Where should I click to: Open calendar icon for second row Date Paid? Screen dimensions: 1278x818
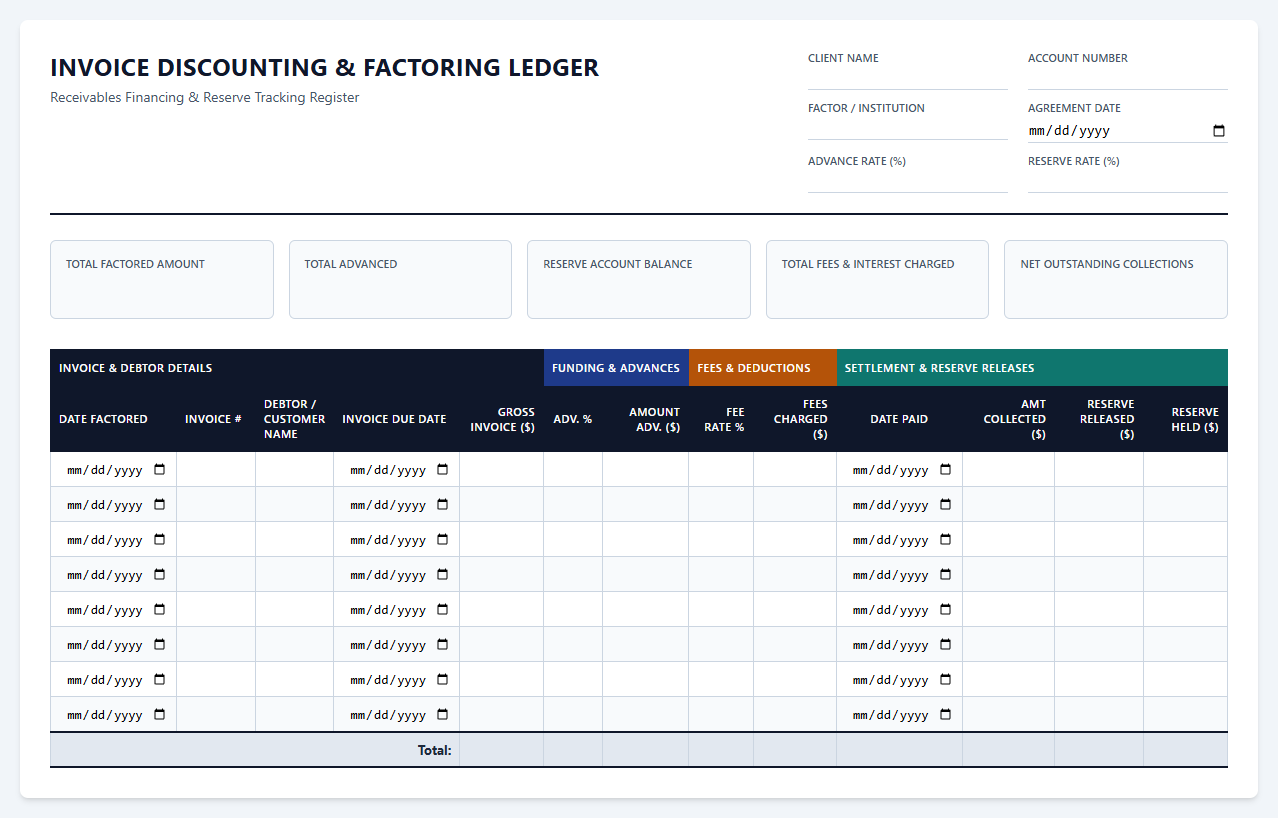click(x=946, y=504)
